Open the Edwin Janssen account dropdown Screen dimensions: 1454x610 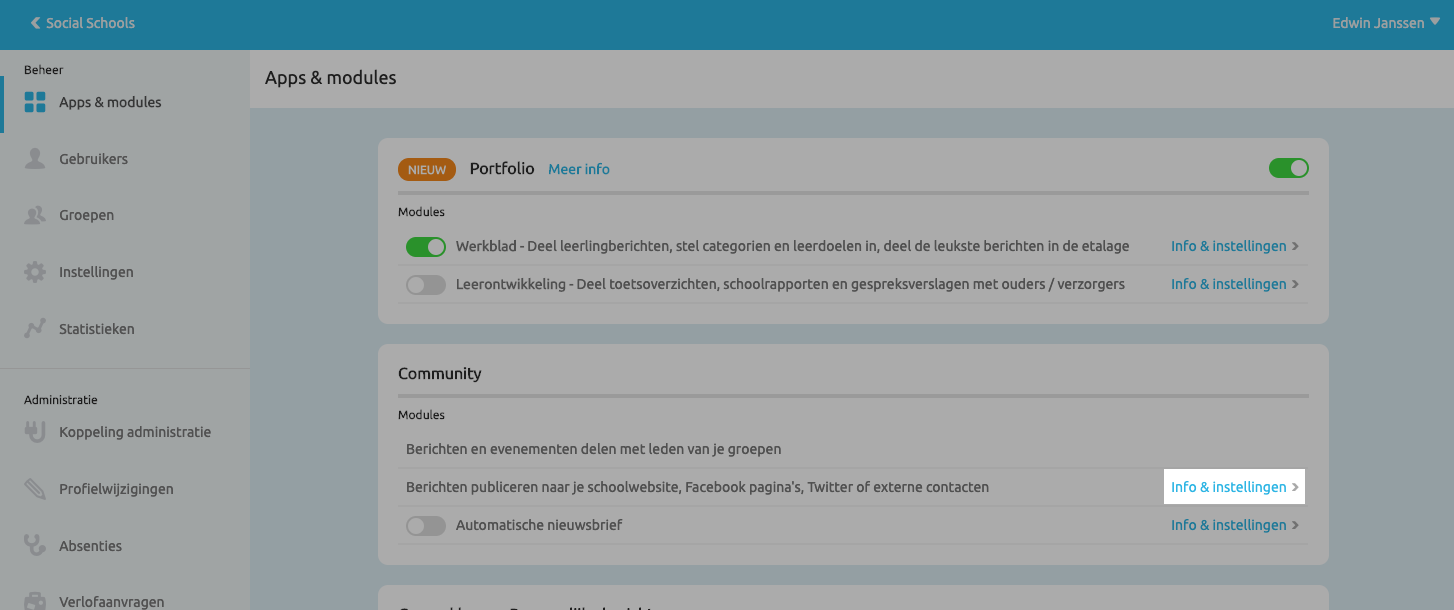[x=1385, y=22]
